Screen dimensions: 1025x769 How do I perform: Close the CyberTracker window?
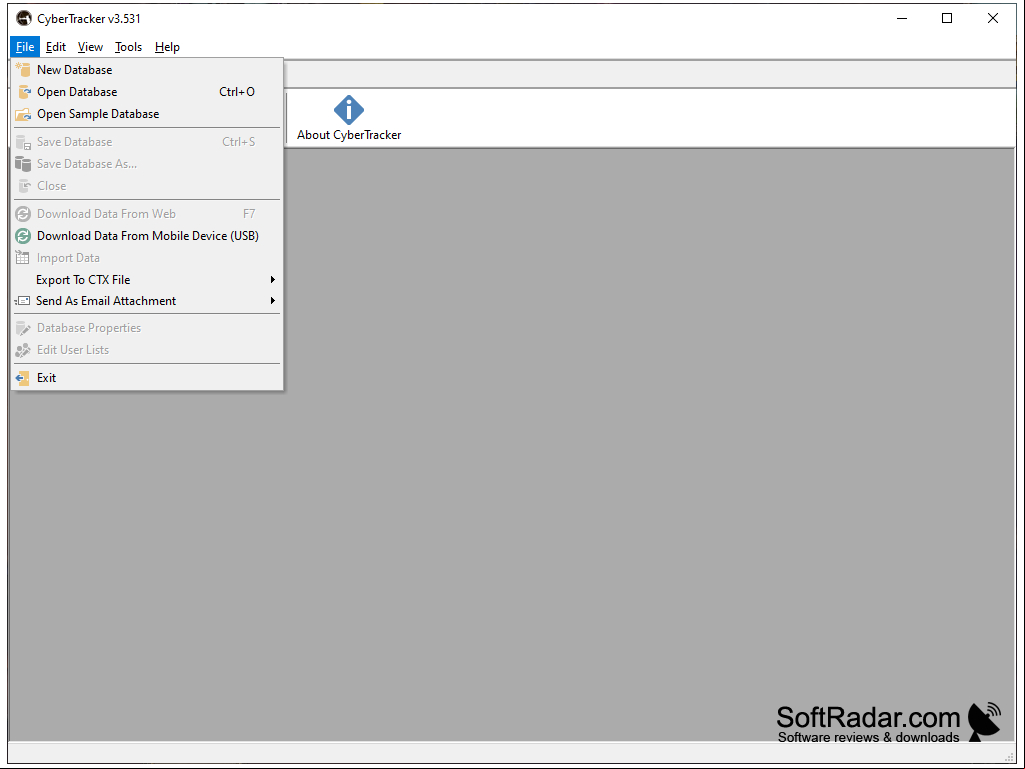coord(992,18)
